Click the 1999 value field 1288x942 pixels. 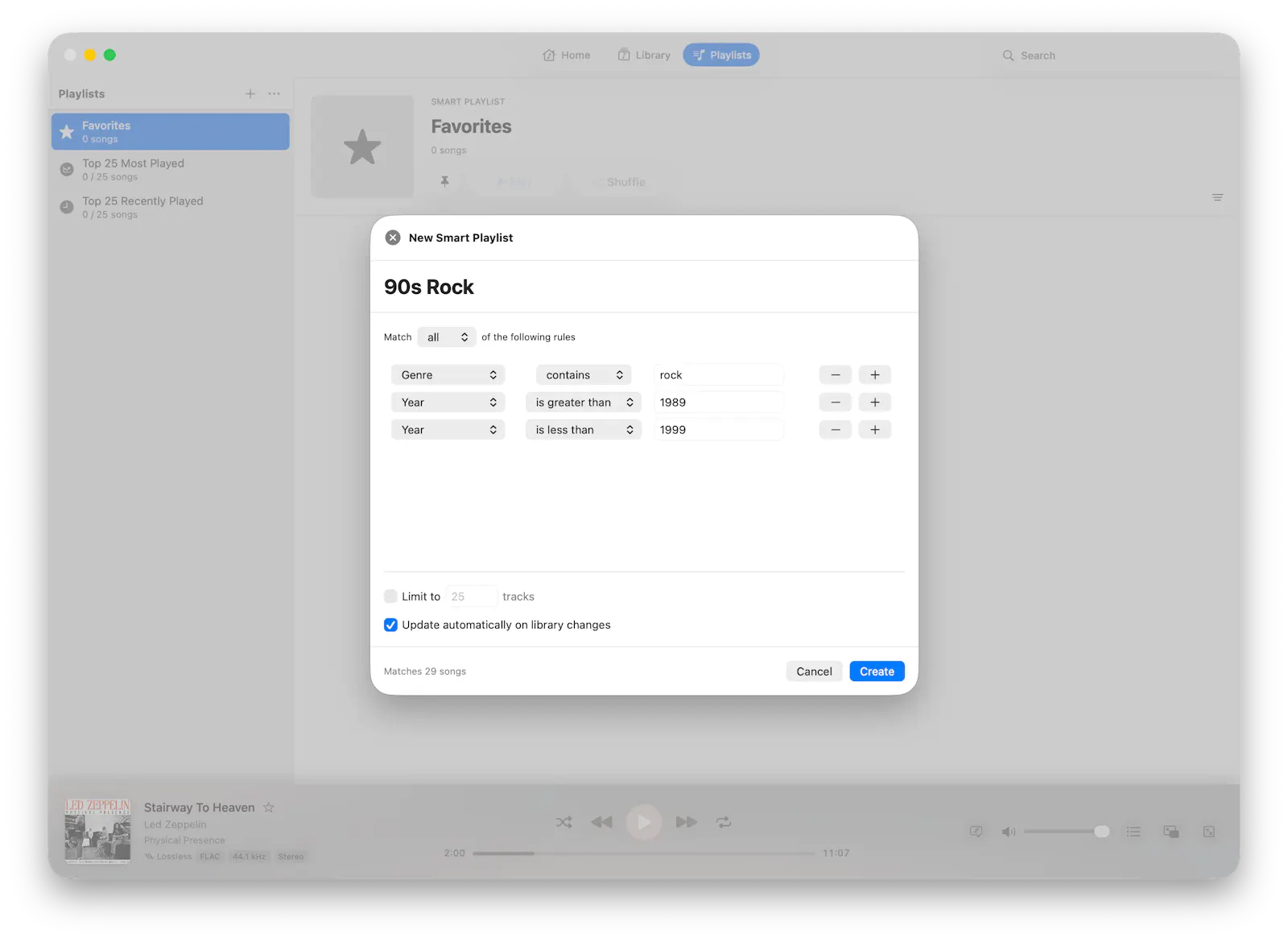click(719, 430)
